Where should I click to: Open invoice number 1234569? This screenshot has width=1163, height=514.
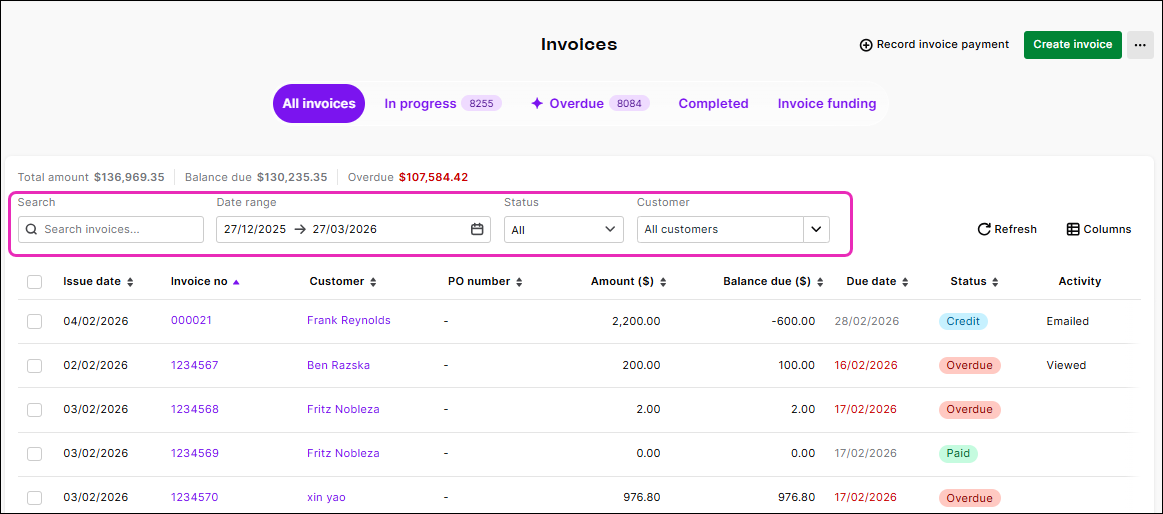click(195, 453)
